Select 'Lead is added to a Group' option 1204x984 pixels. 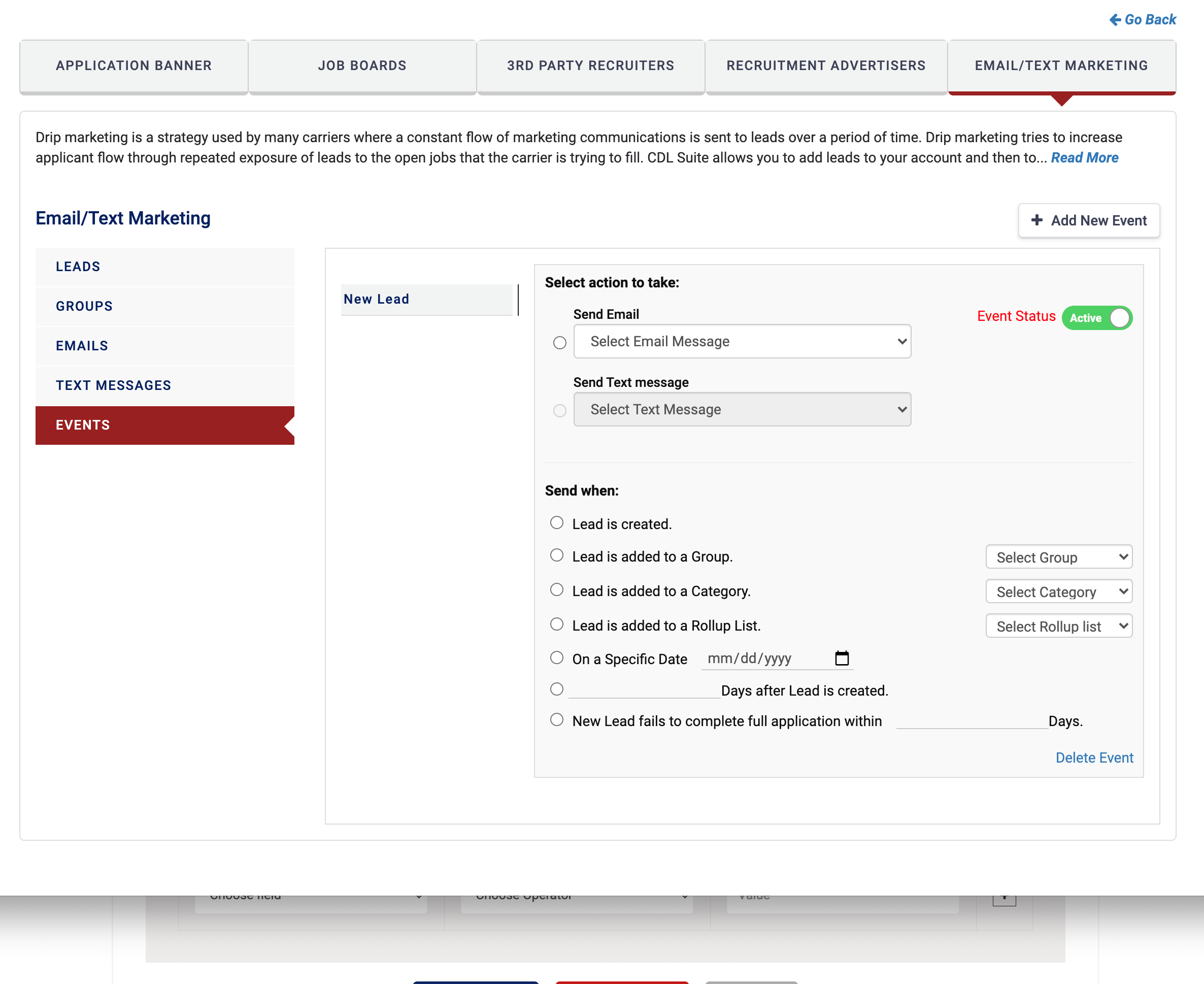(556, 555)
